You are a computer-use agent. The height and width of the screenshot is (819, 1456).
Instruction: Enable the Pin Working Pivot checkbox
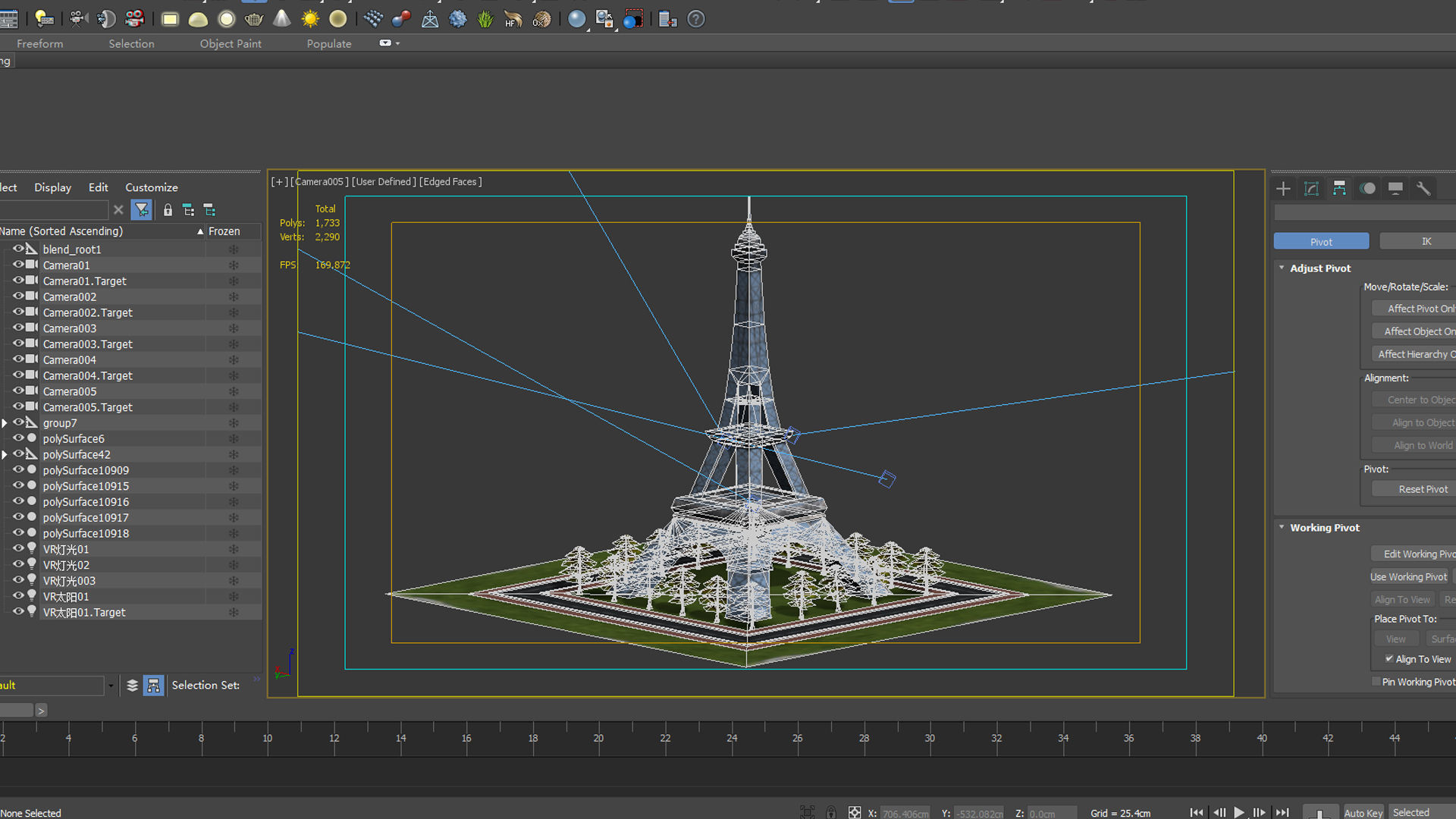tap(1376, 682)
